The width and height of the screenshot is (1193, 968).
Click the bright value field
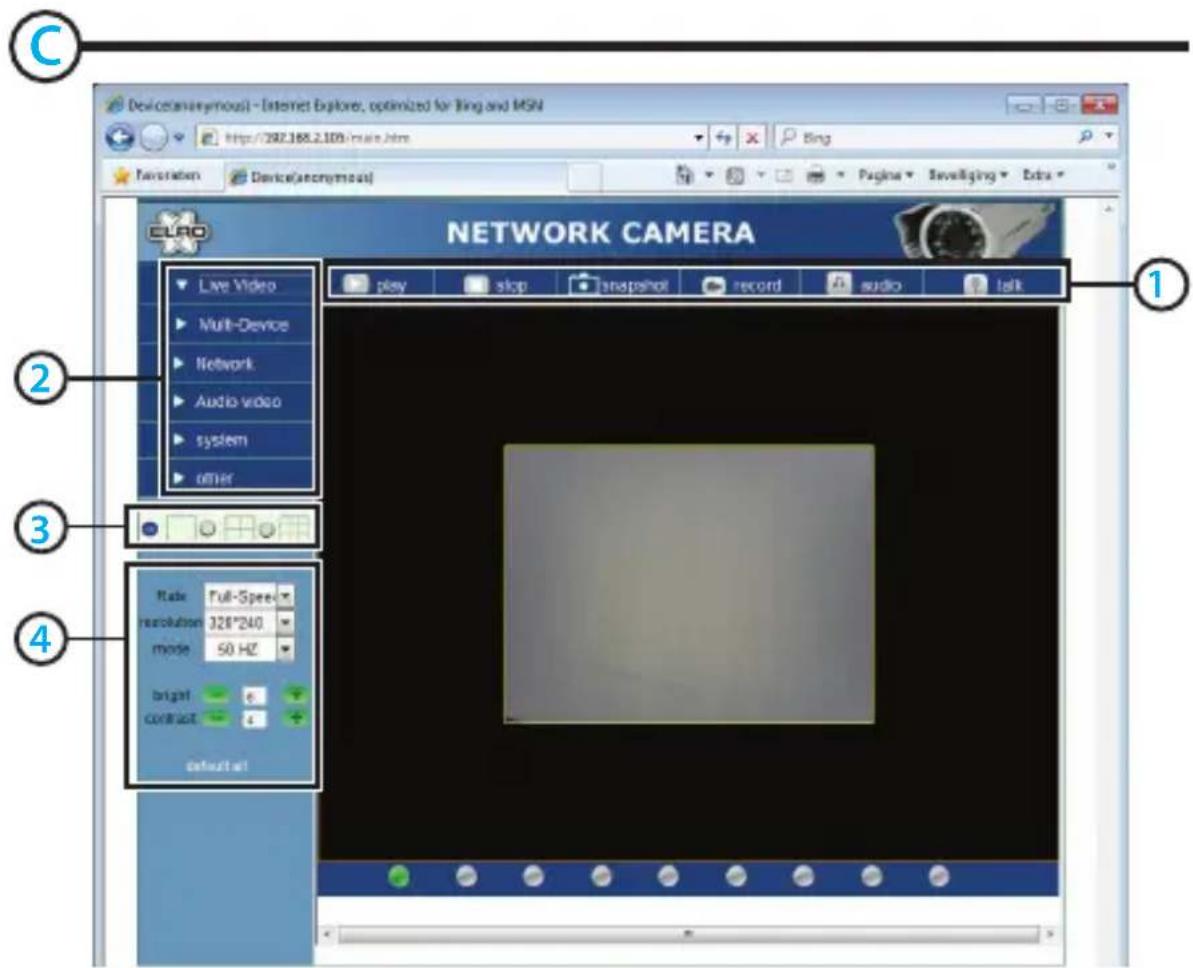point(254,695)
